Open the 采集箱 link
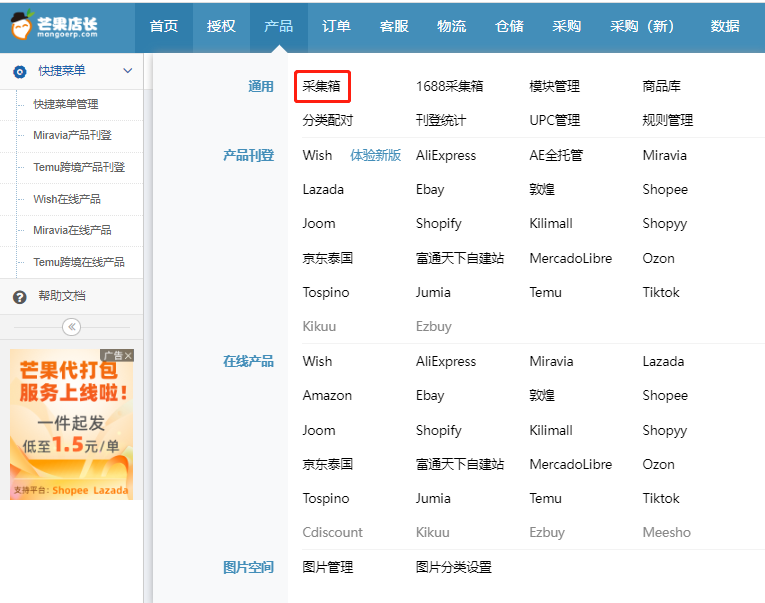Image resolution: width=765 pixels, height=603 pixels. click(322, 86)
